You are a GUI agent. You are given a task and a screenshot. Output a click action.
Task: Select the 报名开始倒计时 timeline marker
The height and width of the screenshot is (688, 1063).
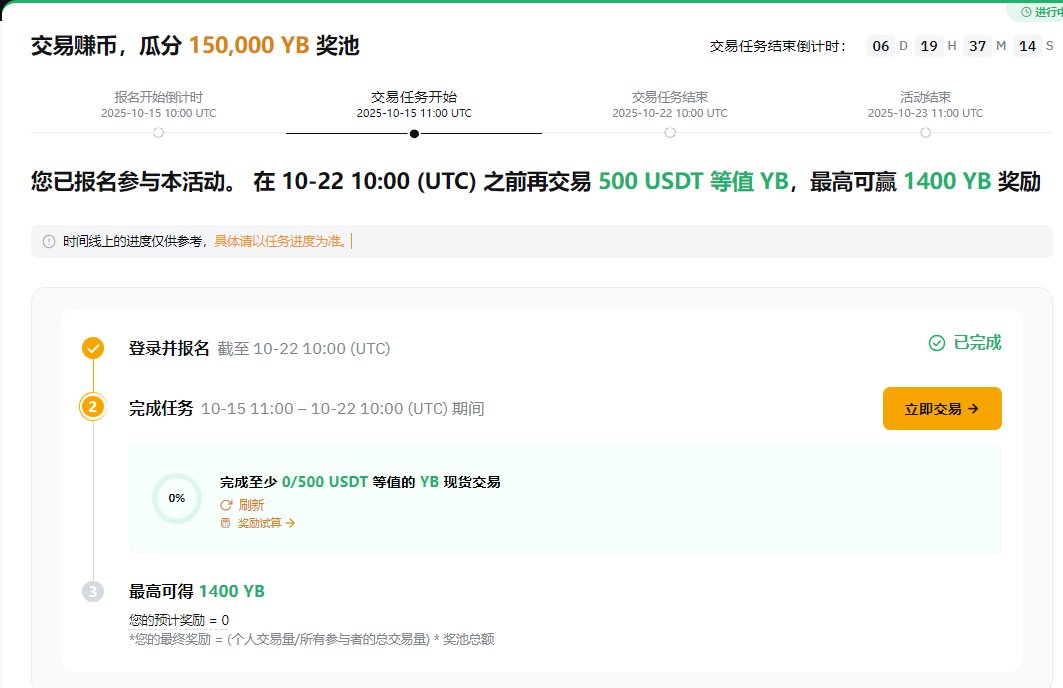(159, 132)
